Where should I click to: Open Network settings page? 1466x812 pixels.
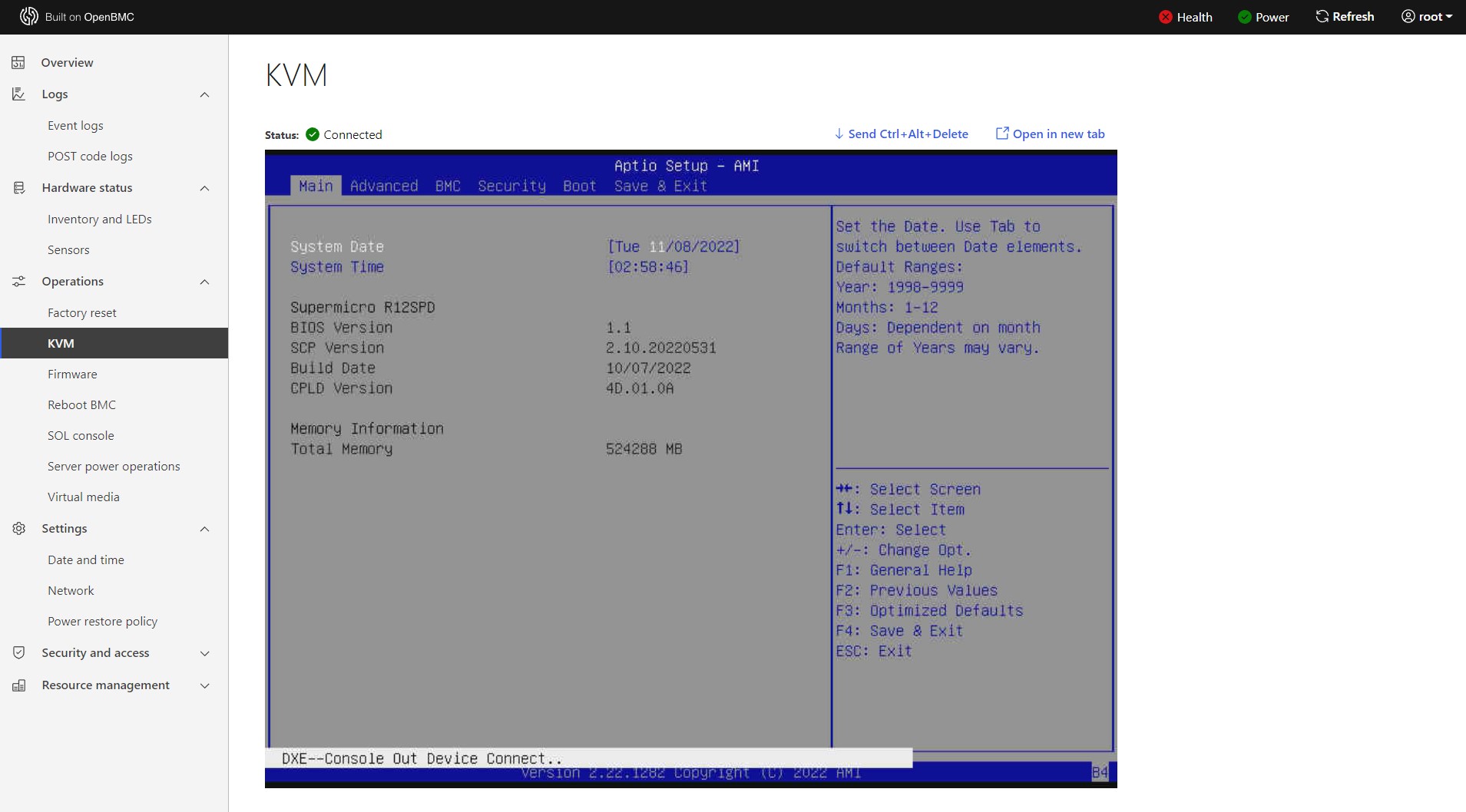(x=114, y=590)
